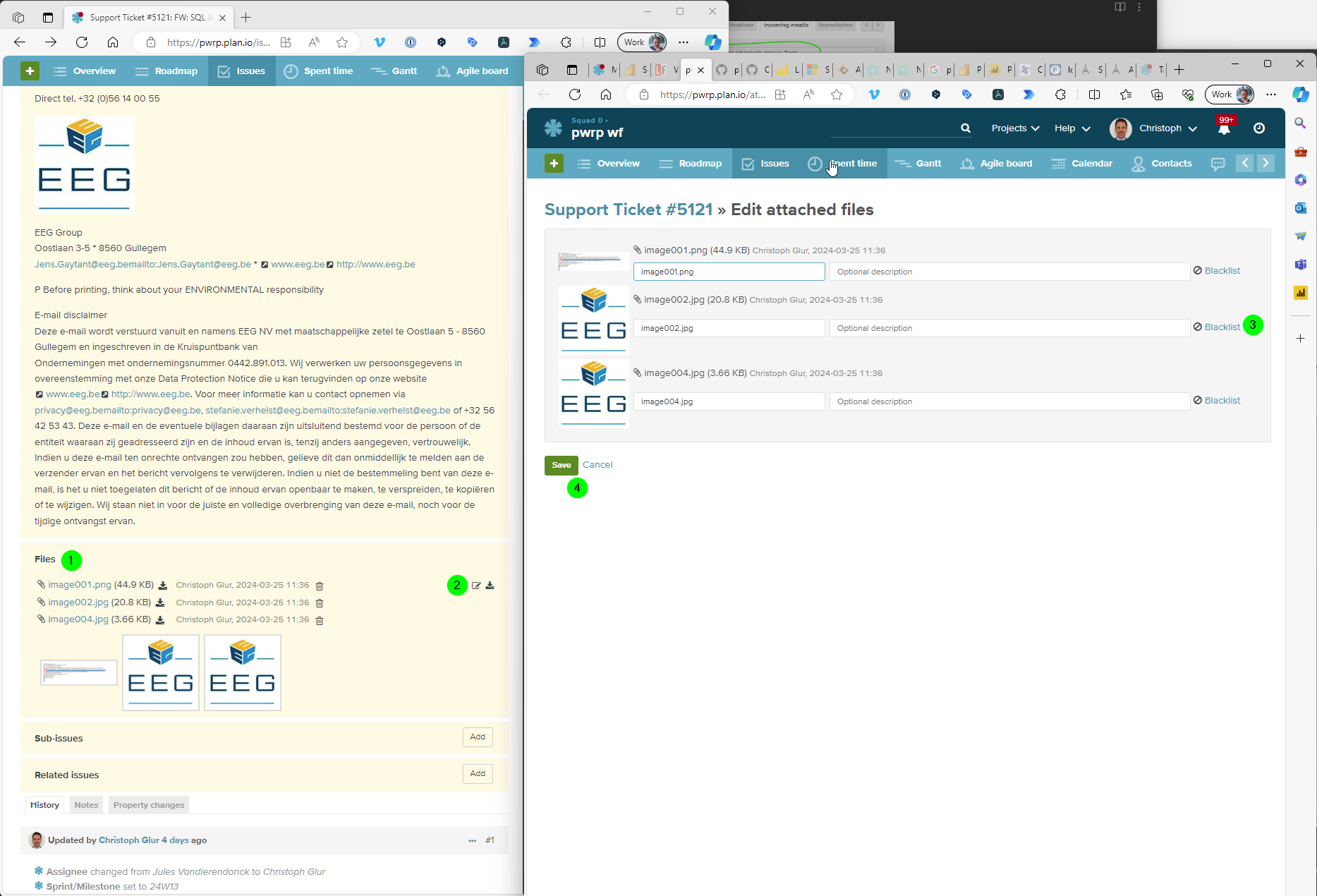The height and width of the screenshot is (896, 1317).
Task: Click the time tracking clock icon in header
Action: pos(1259,128)
